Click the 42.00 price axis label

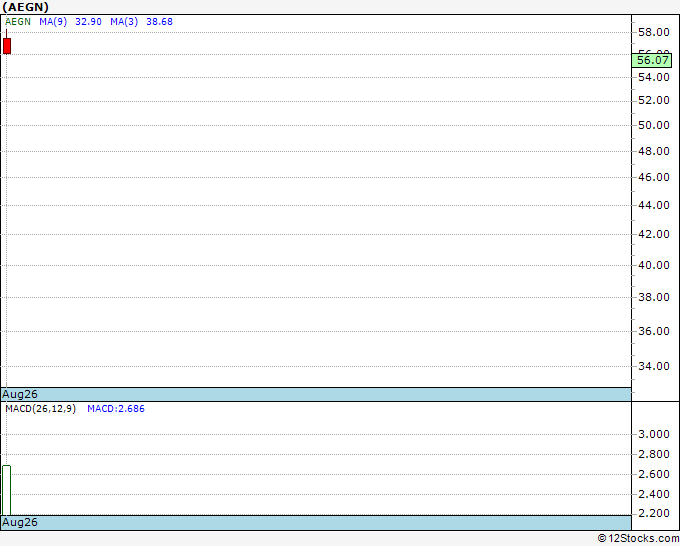[x=654, y=234]
